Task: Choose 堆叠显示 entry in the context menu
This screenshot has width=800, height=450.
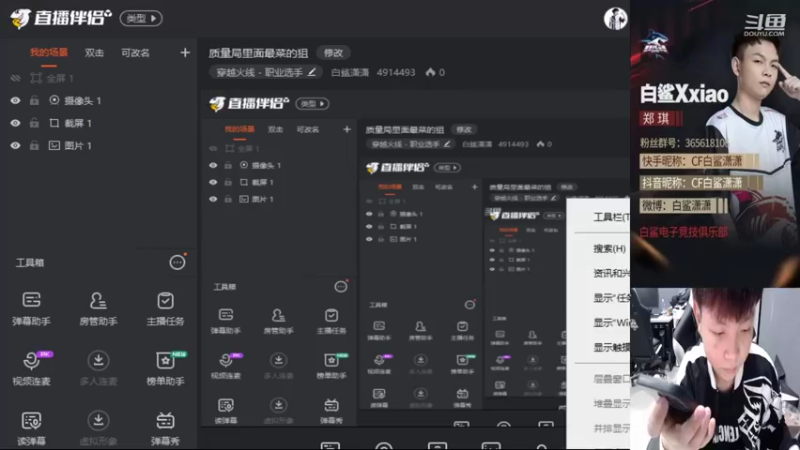Action: (x=611, y=404)
